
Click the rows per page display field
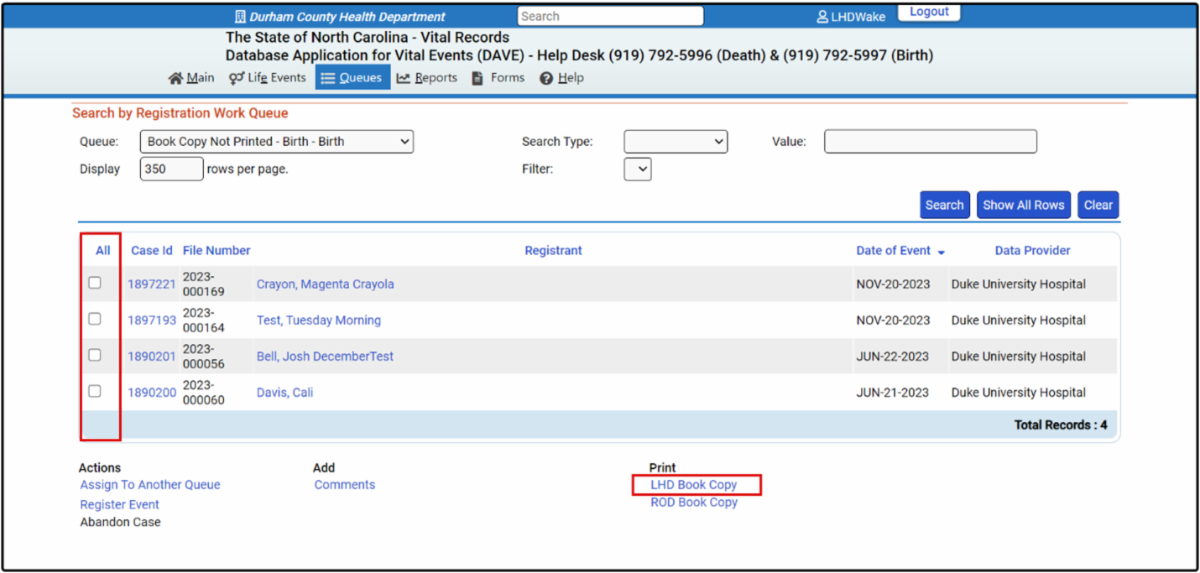171,170
